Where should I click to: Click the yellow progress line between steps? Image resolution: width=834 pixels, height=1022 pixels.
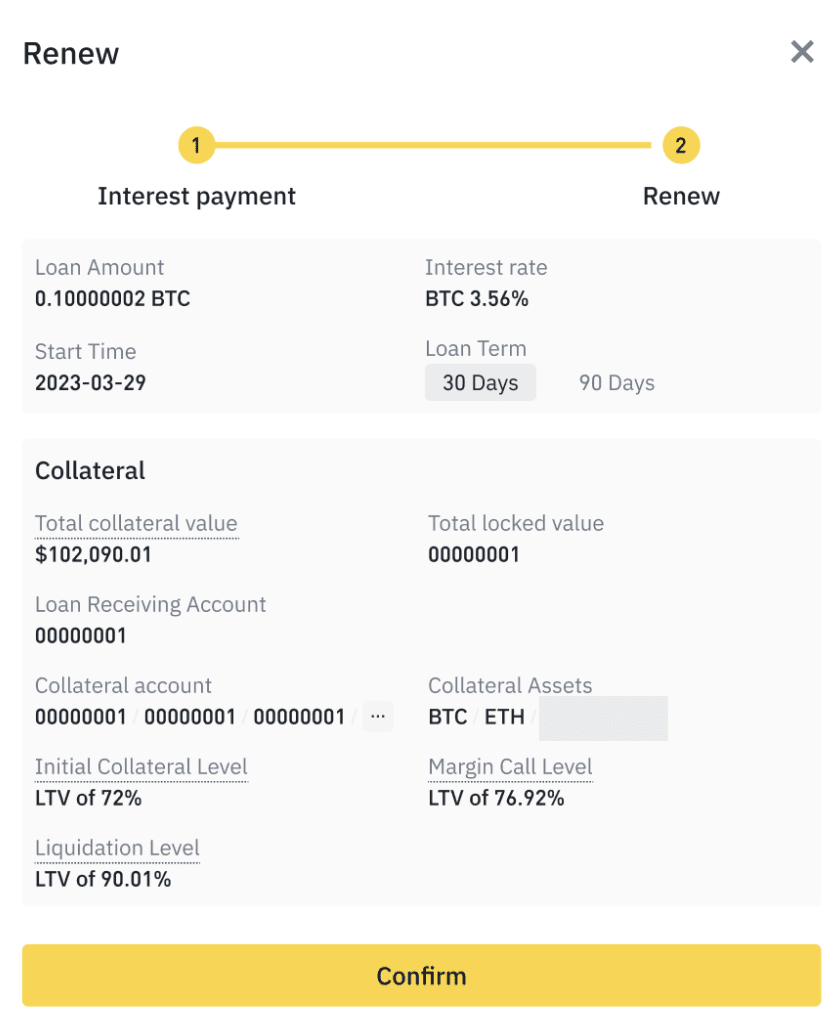[438, 146]
